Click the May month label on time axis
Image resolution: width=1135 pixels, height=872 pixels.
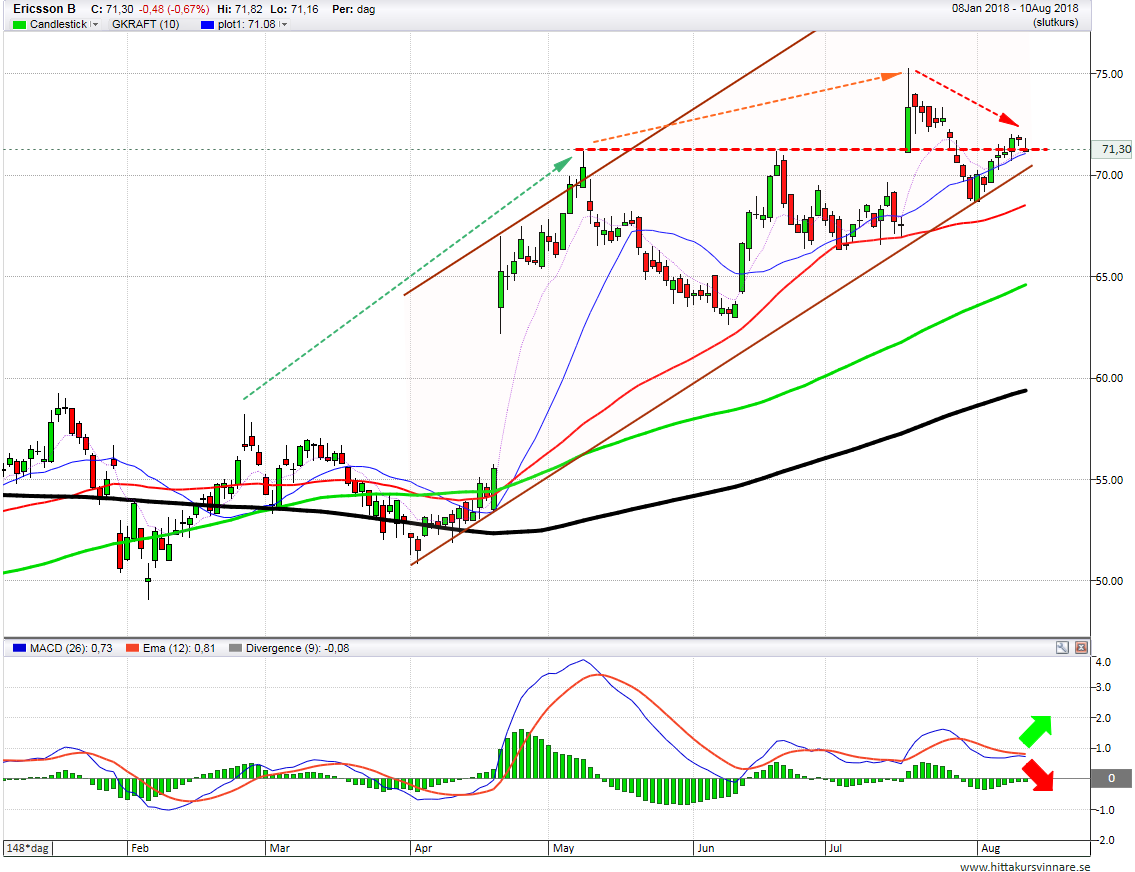pyautogui.click(x=563, y=848)
